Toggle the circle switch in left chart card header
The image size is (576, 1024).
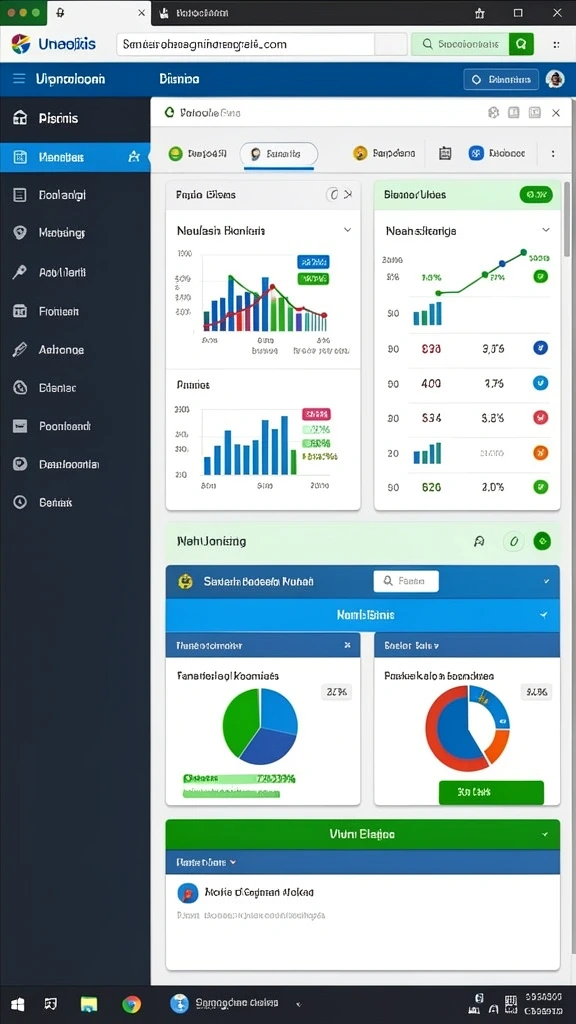point(332,194)
